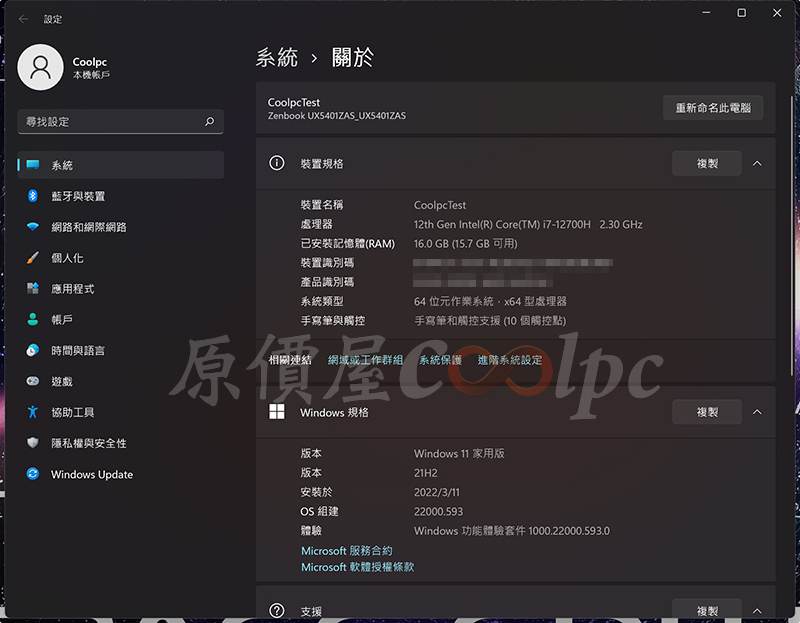The image size is (800, 623).
Task: Click the 手寫筆和觸控支援 value text
Action: pyautogui.click(x=490, y=320)
